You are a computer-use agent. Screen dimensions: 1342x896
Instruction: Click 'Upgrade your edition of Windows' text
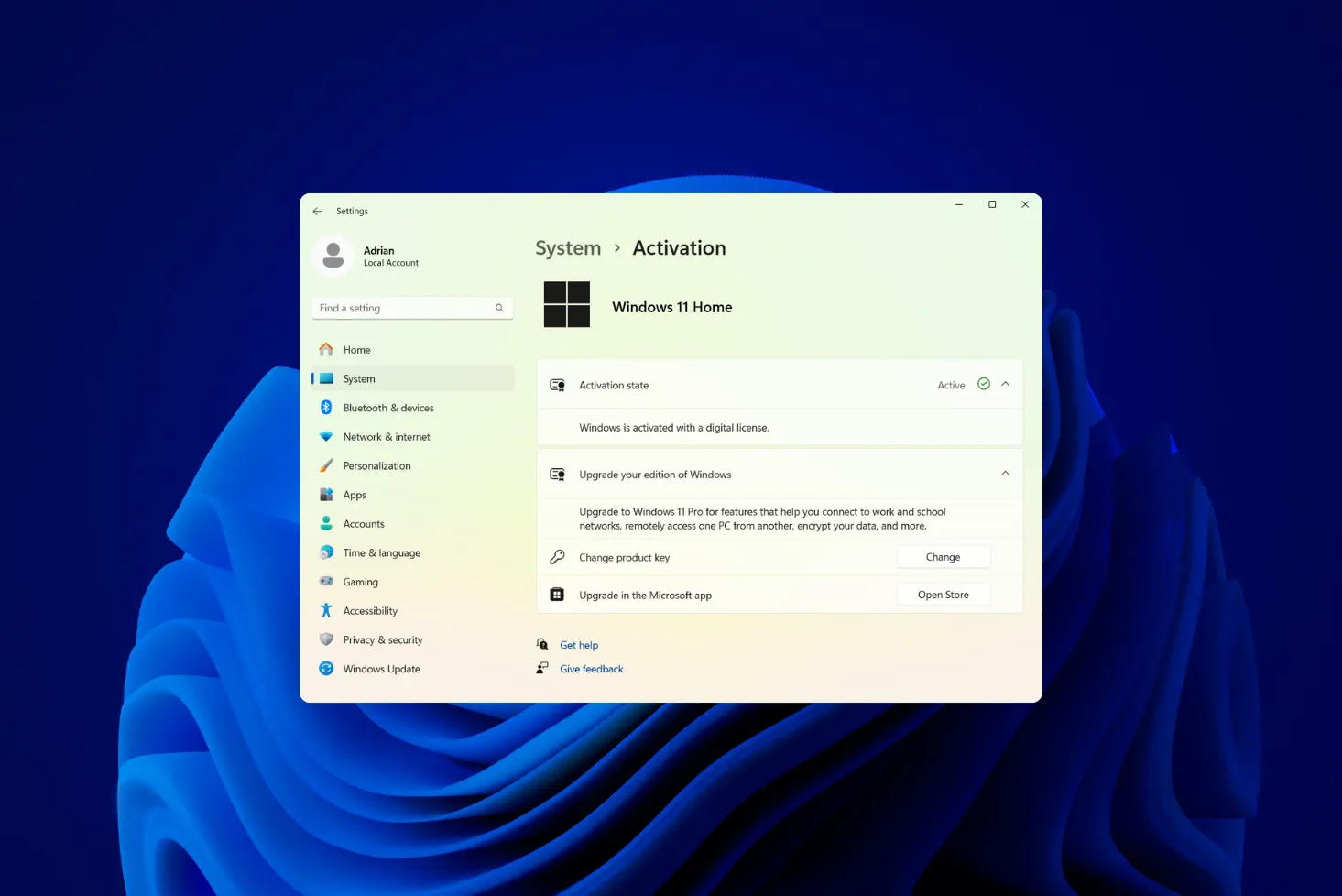655,475
